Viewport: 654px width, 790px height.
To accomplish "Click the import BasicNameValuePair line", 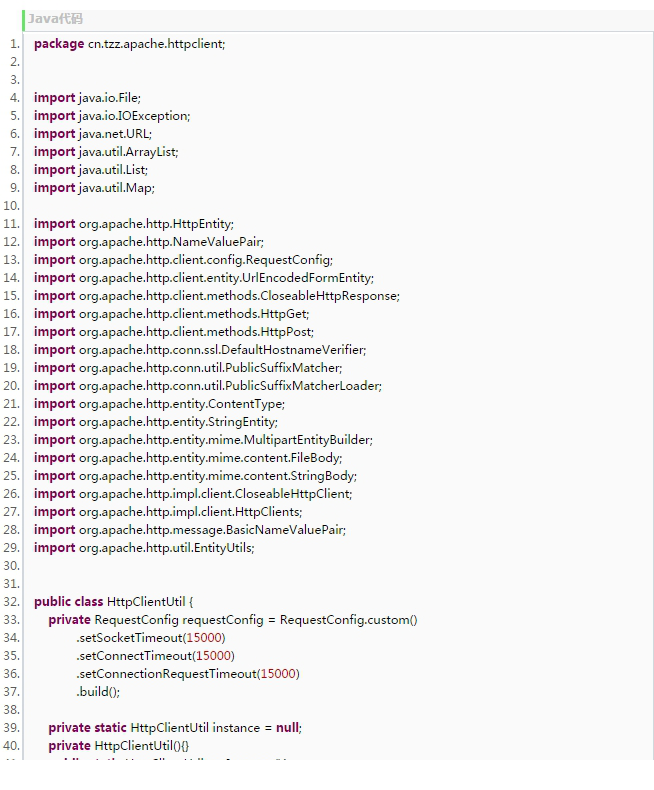I will (x=190, y=530).
